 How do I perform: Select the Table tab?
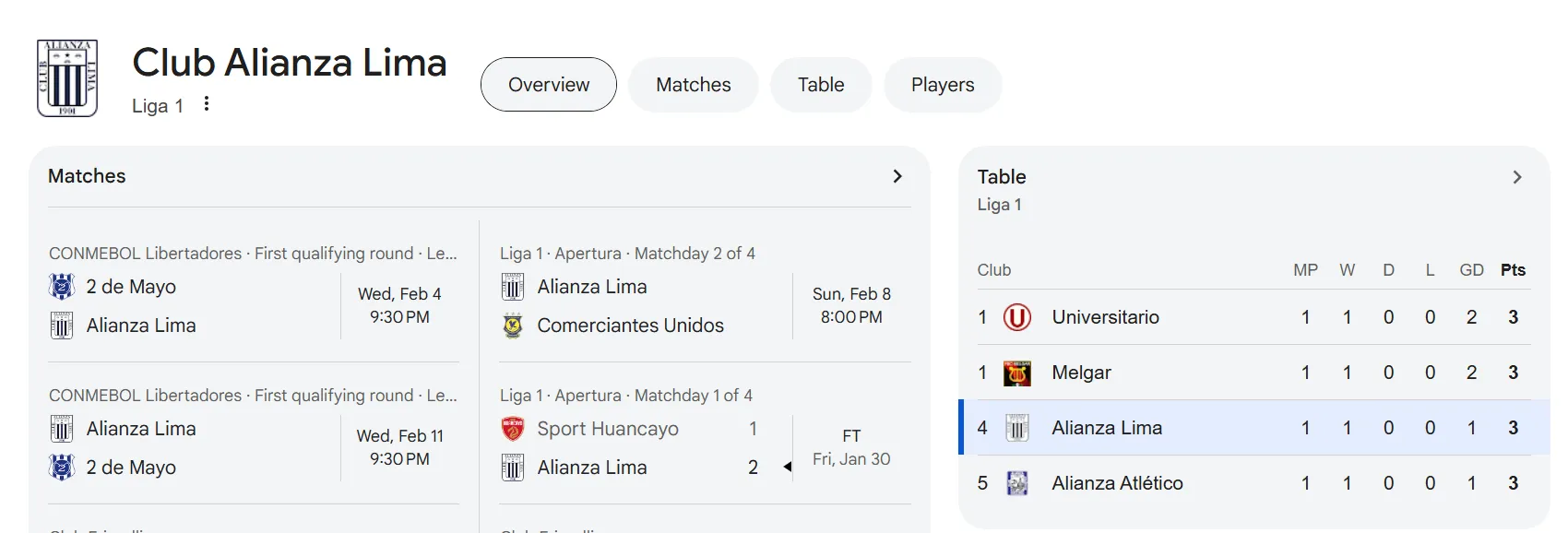tap(820, 84)
